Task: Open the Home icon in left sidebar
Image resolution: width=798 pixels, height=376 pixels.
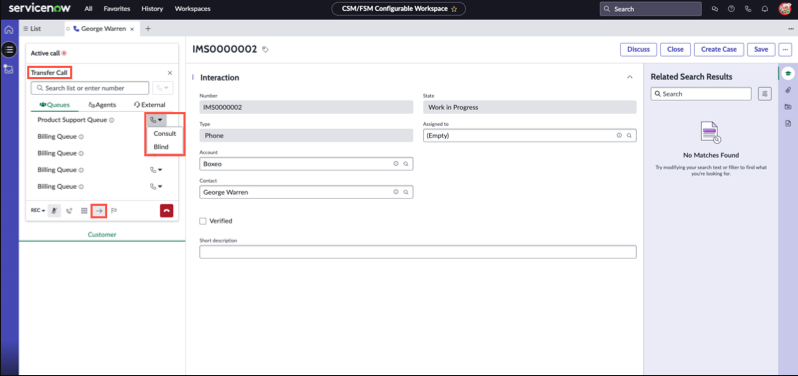Action: [9, 30]
